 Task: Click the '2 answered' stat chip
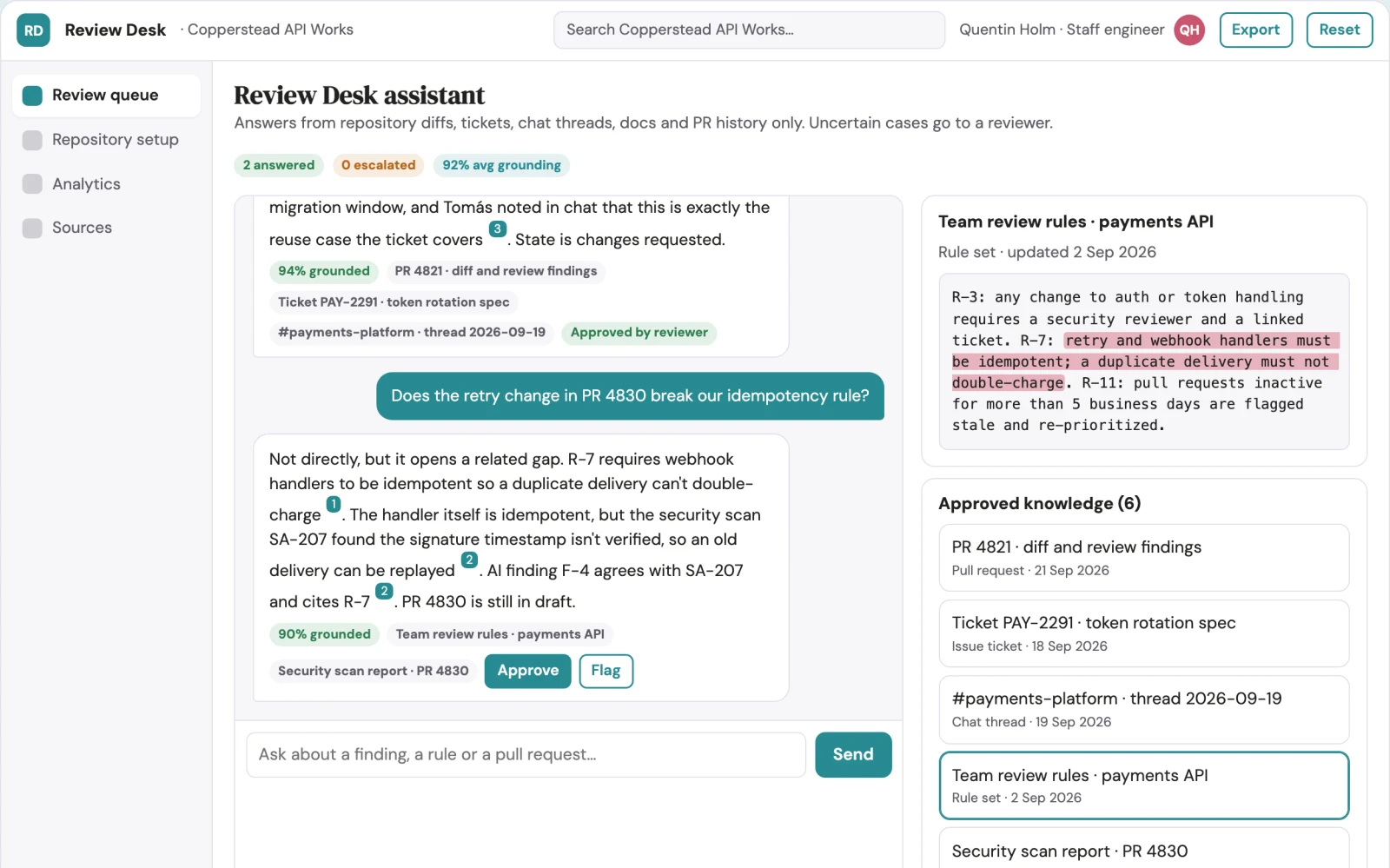(279, 165)
